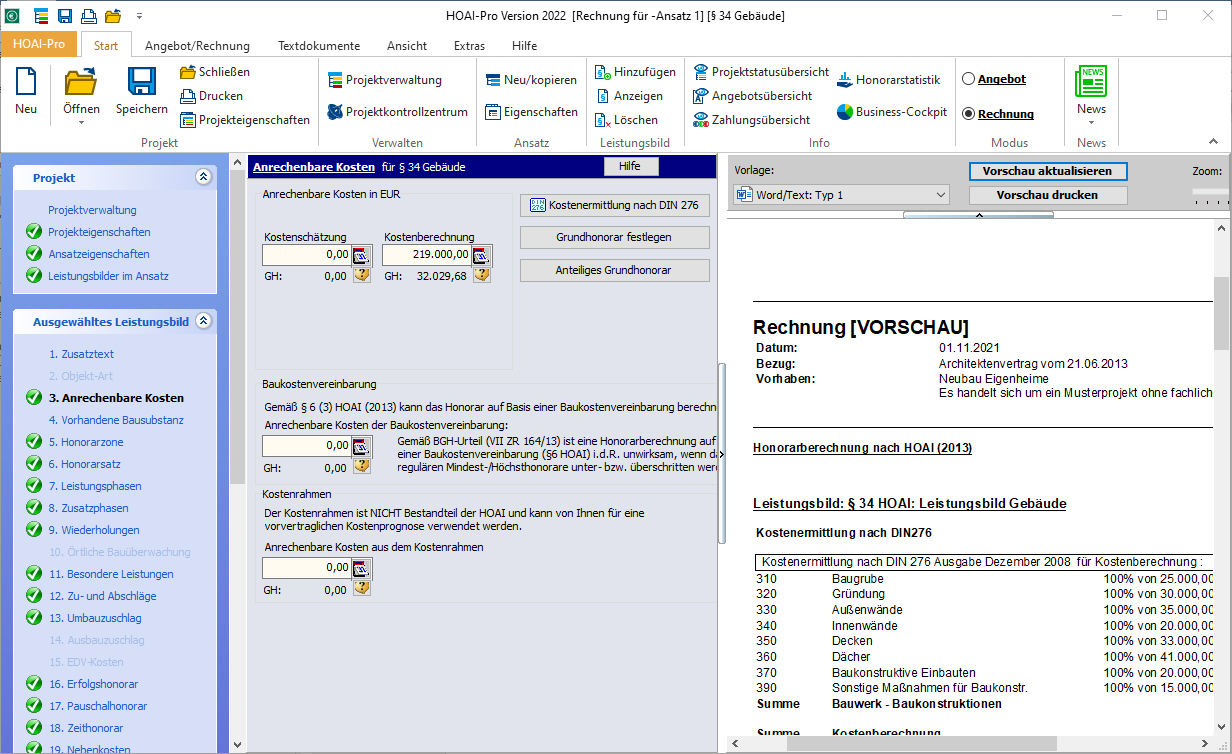Image resolution: width=1232 pixels, height=754 pixels.
Task: Launch the Projektkontrollzentrum
Action: tap(397, 112)
